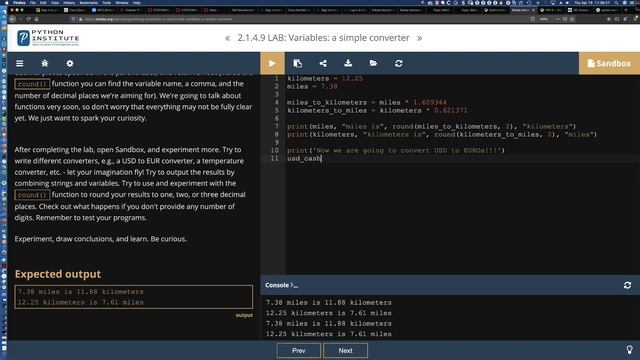The width and height of the screenshot is (640, 360).
Task: Click the browser reload button
Action: click(x=29, y=19)
